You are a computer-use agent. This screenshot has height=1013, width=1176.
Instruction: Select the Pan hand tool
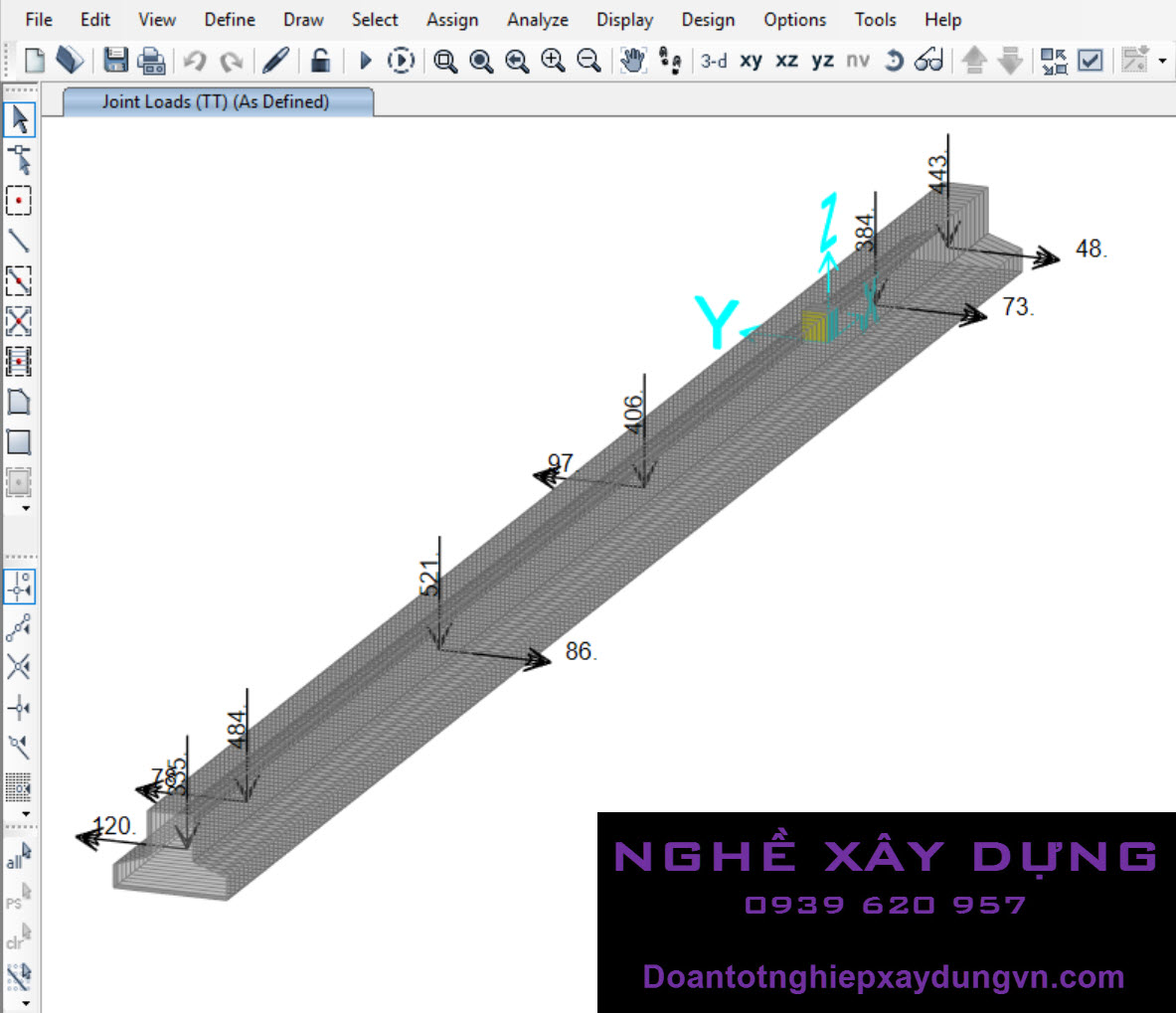(633, 60)
